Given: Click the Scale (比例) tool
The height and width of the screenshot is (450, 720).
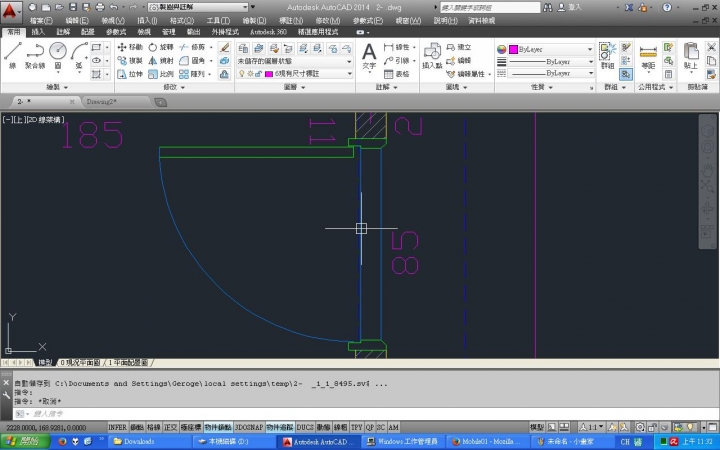Looking at the screenshot, I should tap(161, 73).
